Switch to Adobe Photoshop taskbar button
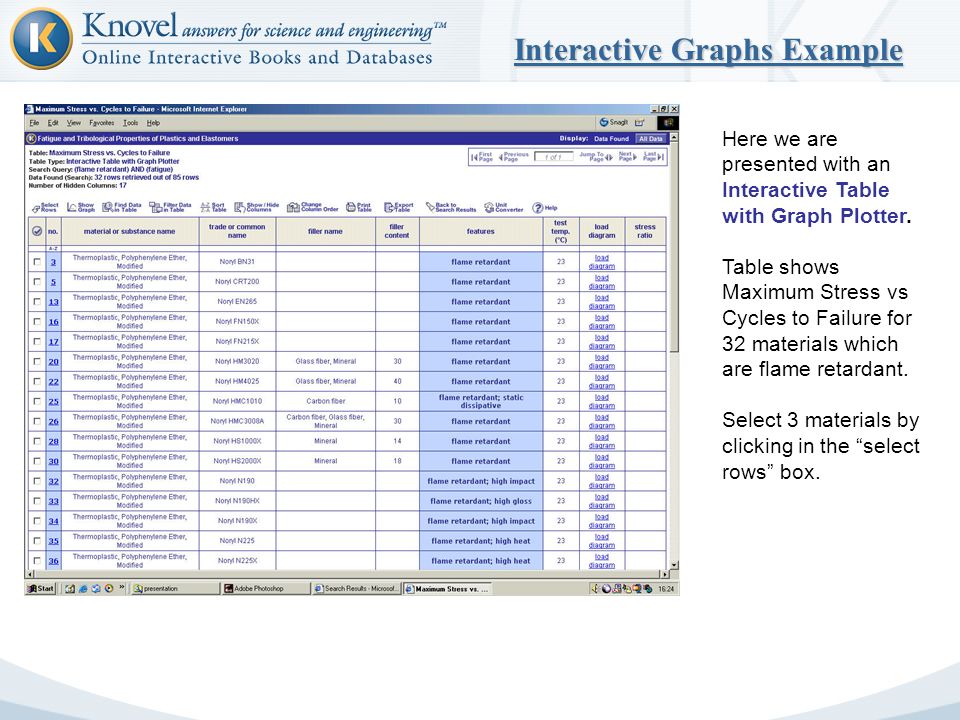 264,588
